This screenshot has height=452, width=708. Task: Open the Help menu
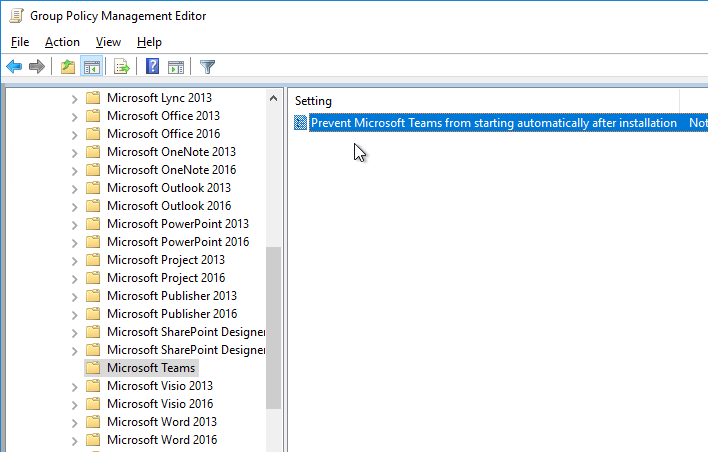149,42
